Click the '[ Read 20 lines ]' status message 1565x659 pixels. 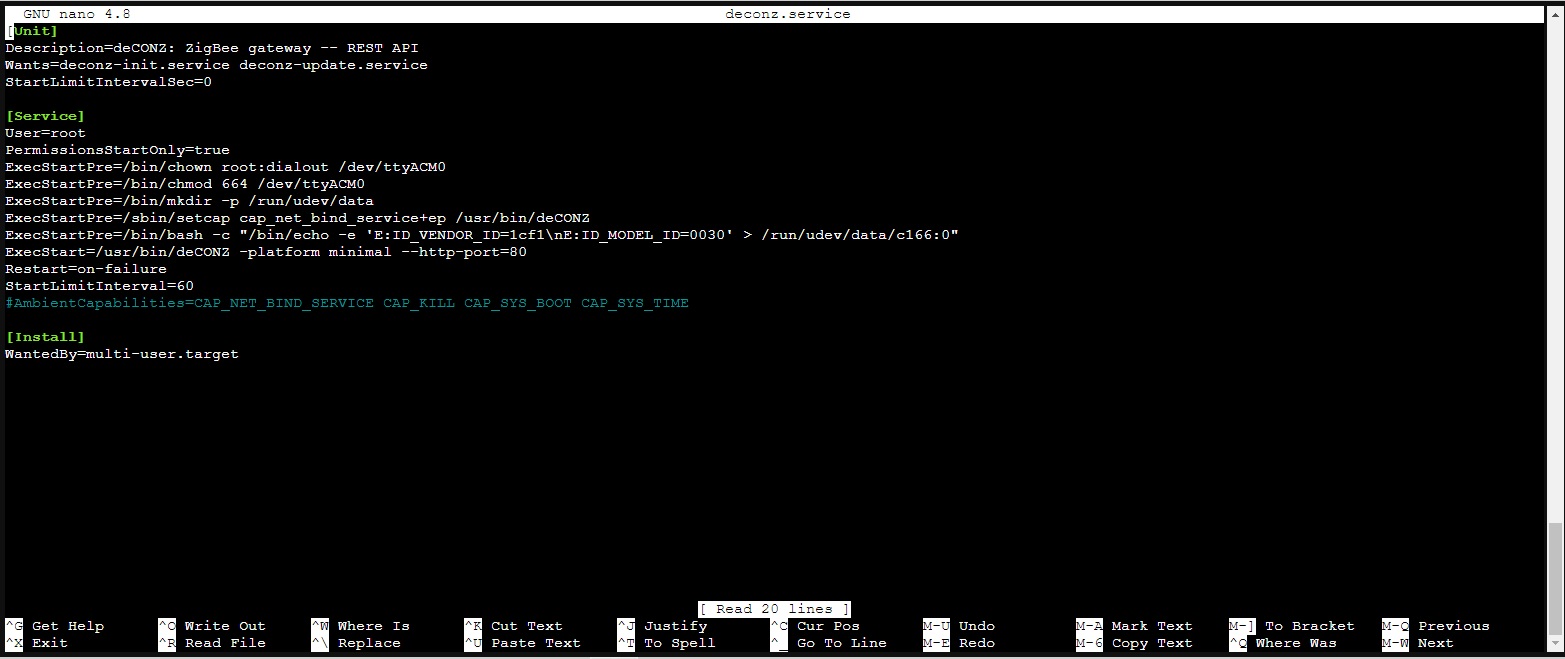tap(774, 608)
